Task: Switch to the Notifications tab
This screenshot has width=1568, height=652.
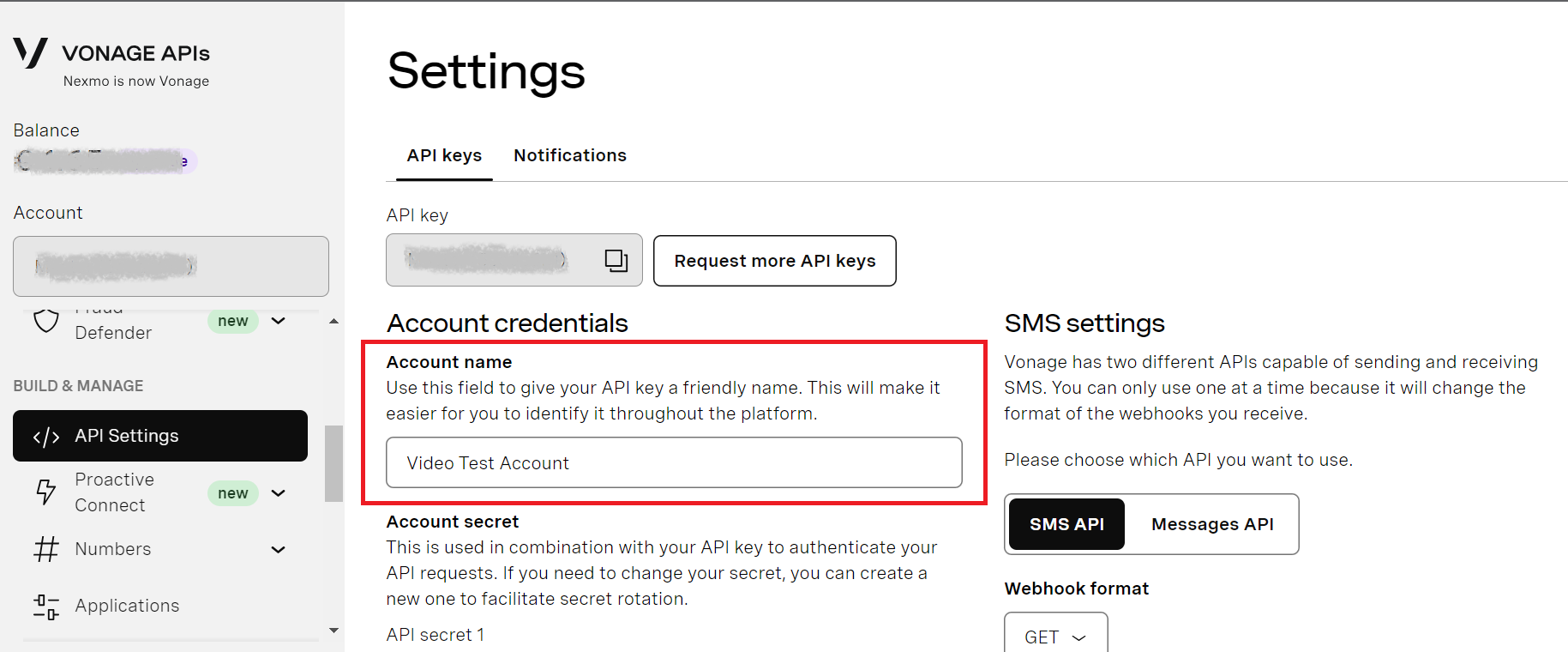Action: (570, 155)
